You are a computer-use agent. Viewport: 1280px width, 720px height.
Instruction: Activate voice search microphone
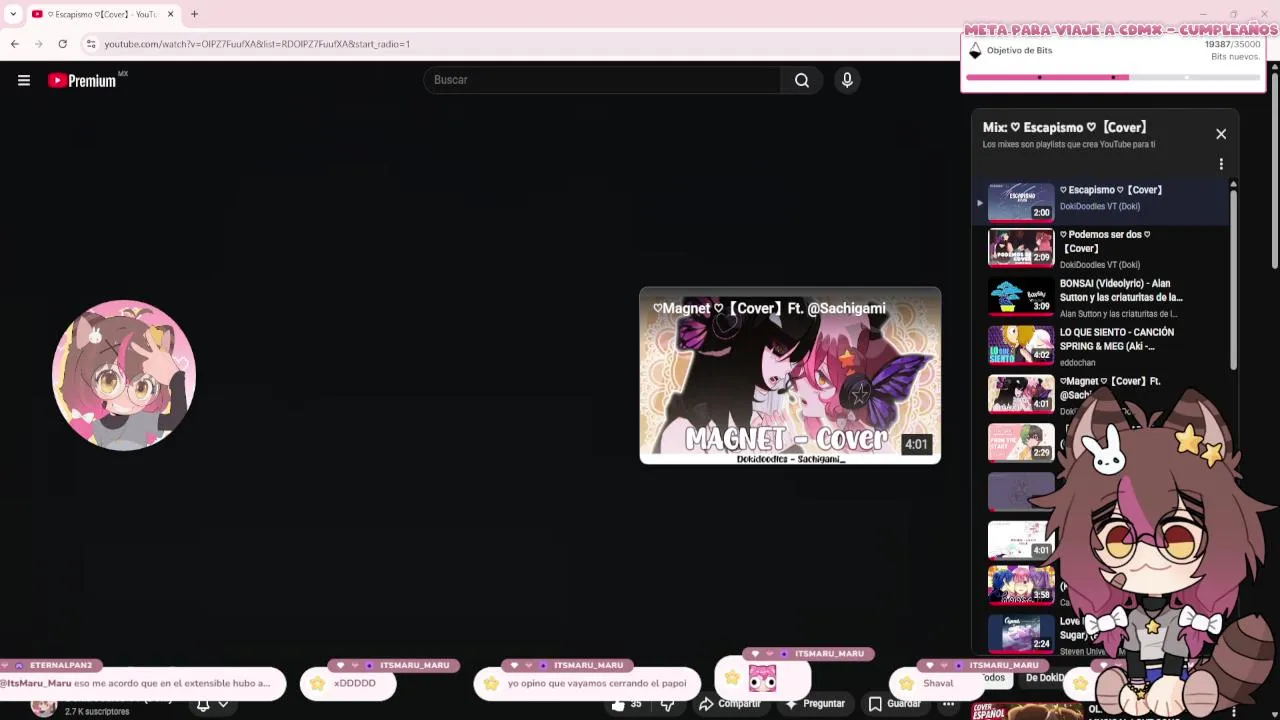click(x=847, y=80)
